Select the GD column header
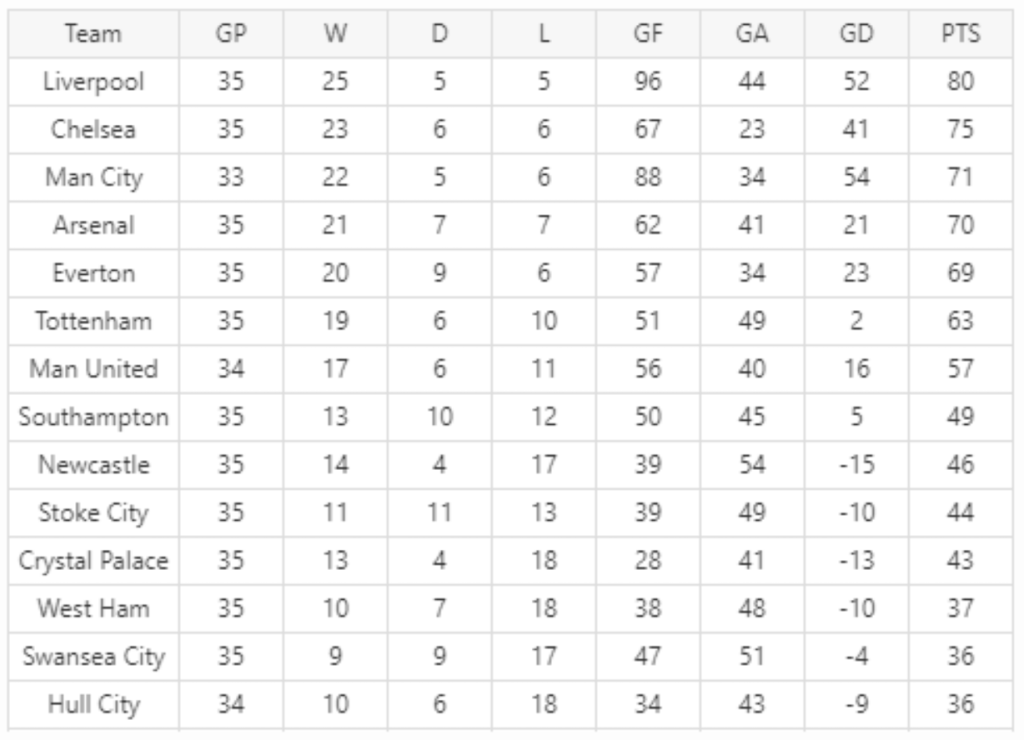Screen dimensions: 1024x740 [856, 34]
